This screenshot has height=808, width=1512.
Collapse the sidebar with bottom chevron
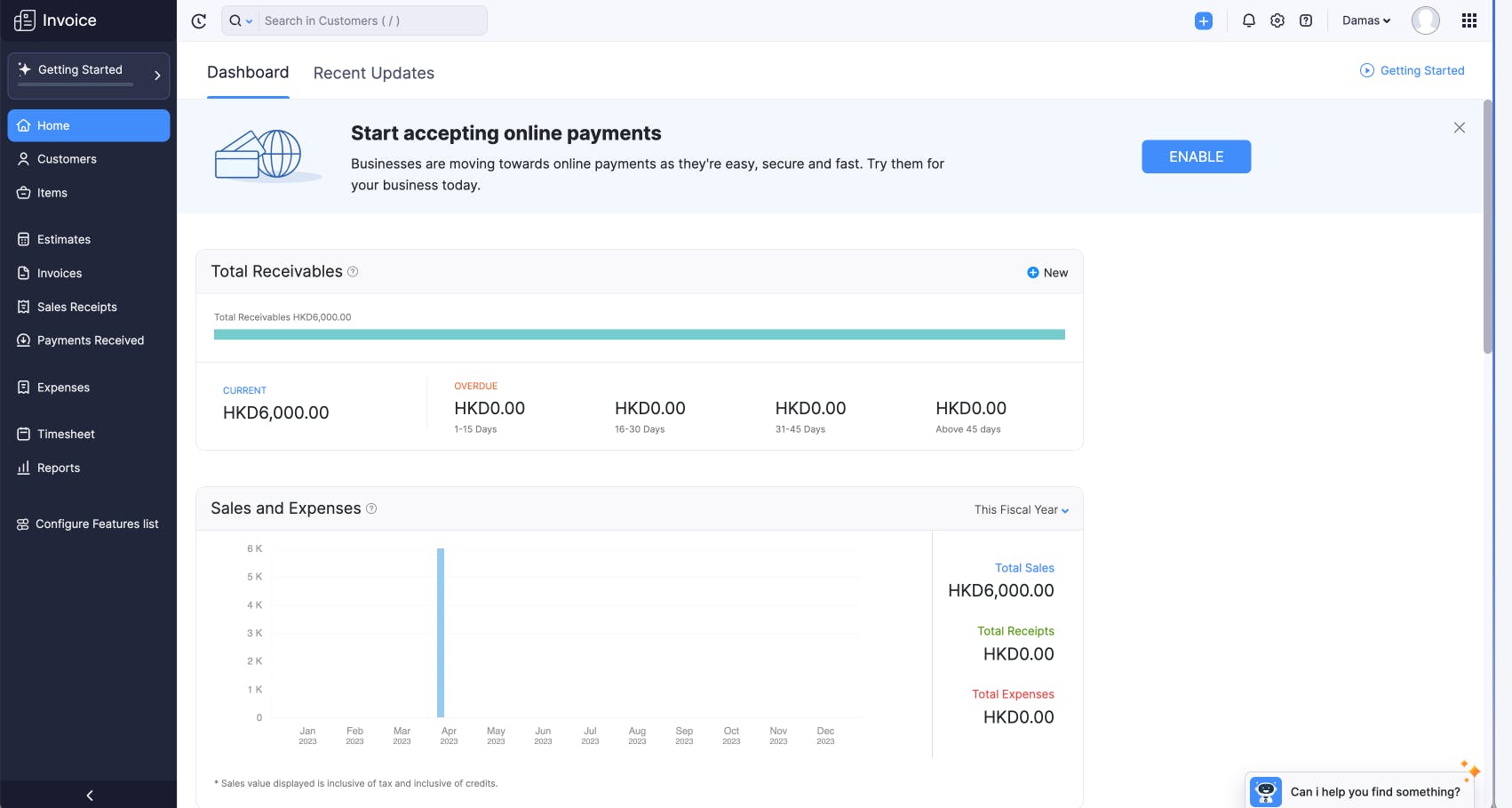pyautogui.click(x=89, y=796)
